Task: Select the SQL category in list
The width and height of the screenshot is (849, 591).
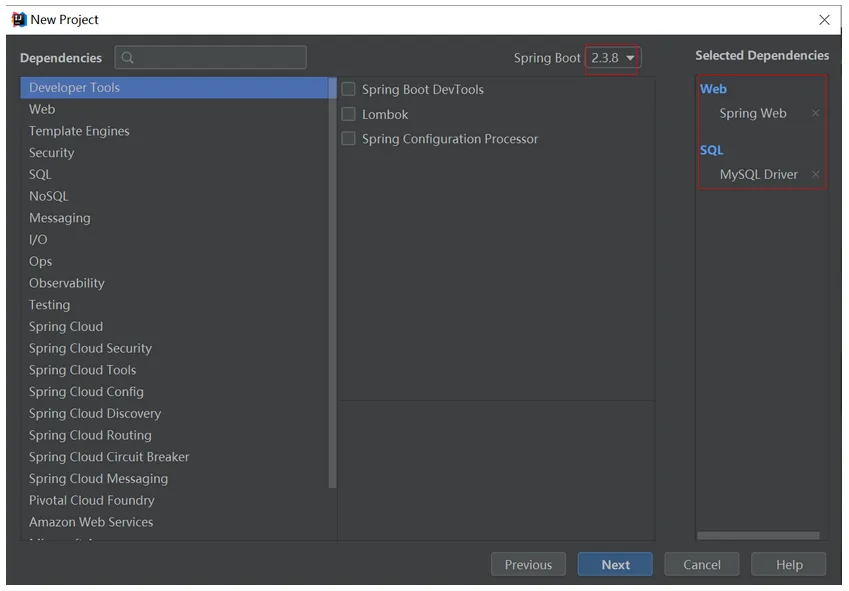Action: pos(174,174)
